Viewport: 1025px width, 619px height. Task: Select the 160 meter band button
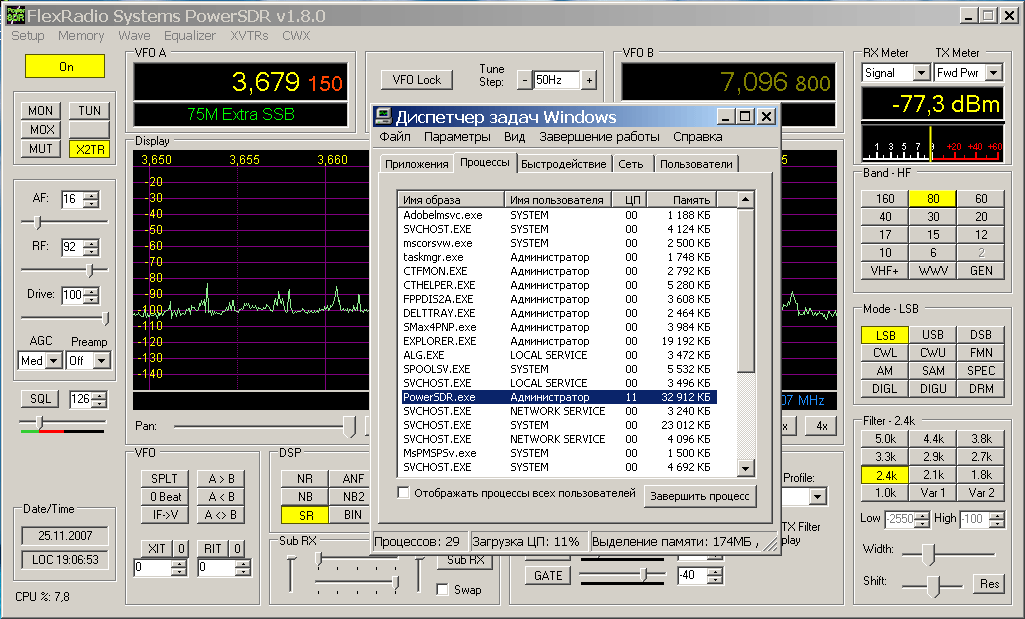[885, 199]
